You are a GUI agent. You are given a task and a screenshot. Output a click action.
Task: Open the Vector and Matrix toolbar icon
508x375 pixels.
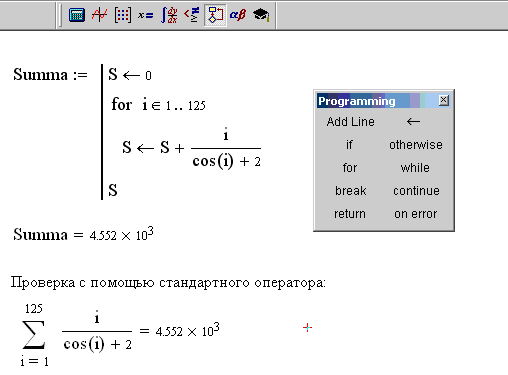coord(123,15)
